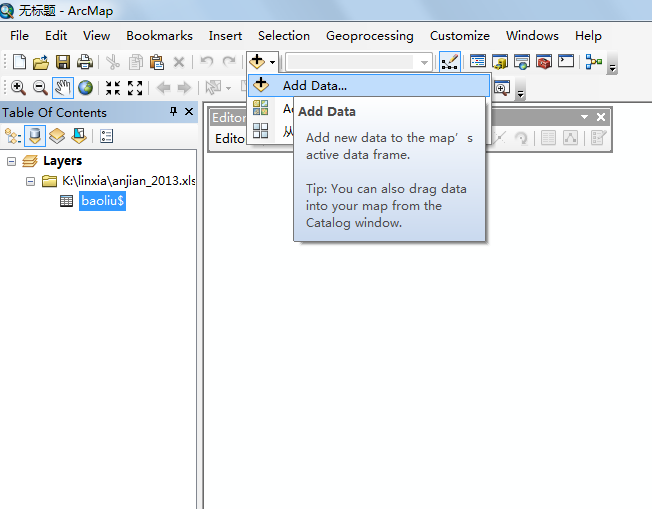The width and height of the screenshot is (652, 509).
Task: Open the Table Of Contents window icon
Action: (478, 62)
